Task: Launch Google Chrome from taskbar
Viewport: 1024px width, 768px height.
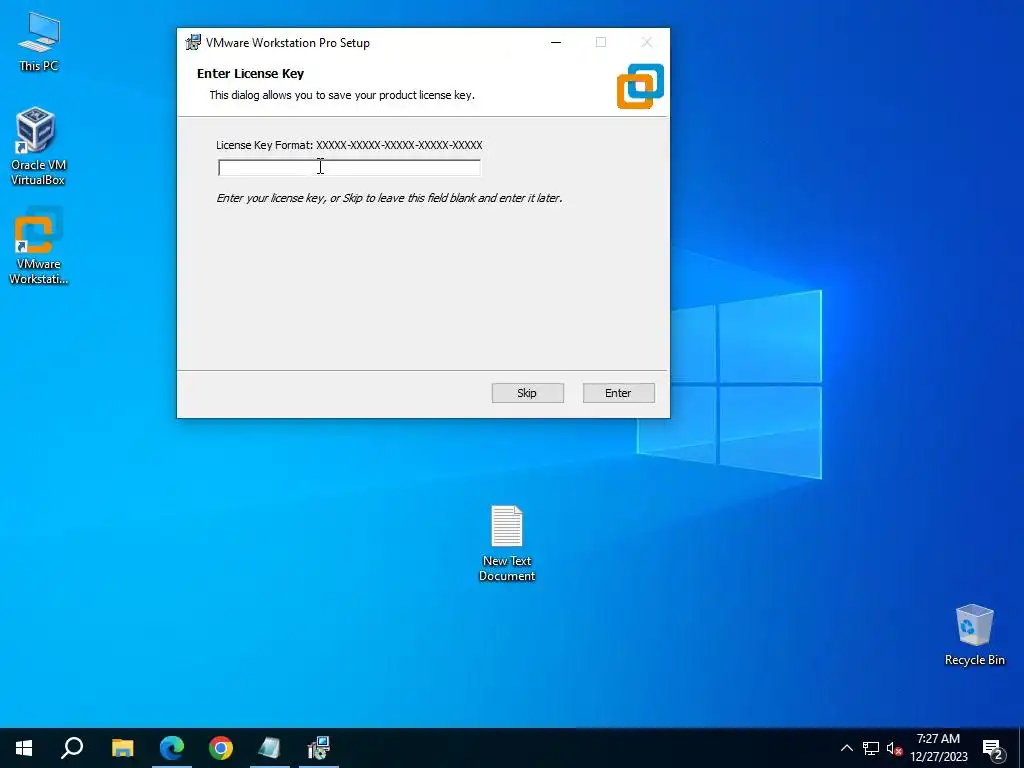Action: (x=221, y=748)
